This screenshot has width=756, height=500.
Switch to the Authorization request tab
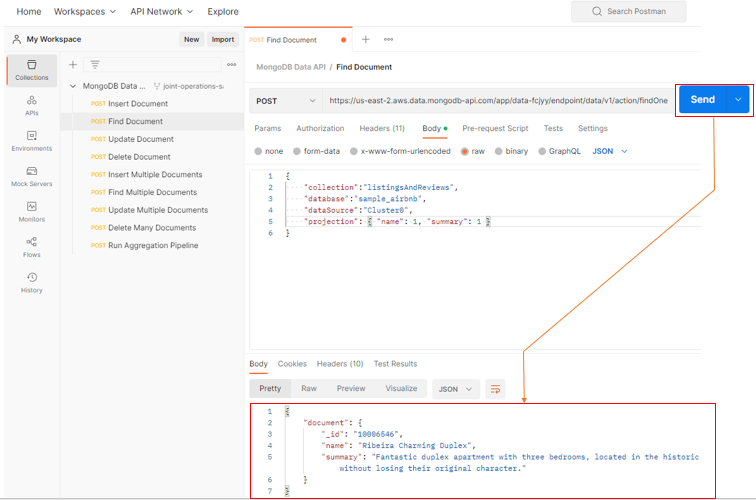[x=320, y=129]
